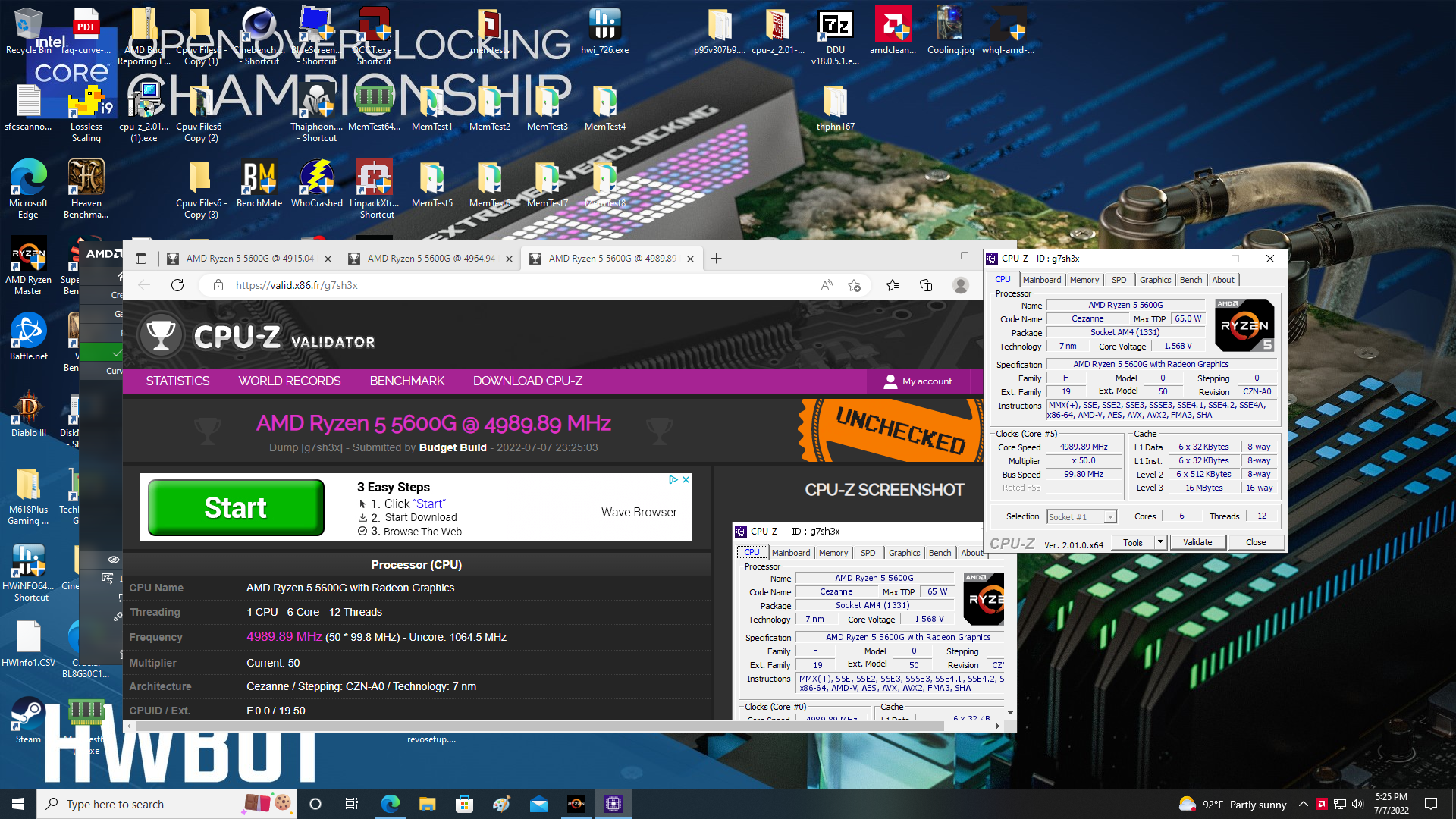Open Edge collections icon
Image resolution: width=1456 pixels, height=819 pixels.
coord(926,285)
